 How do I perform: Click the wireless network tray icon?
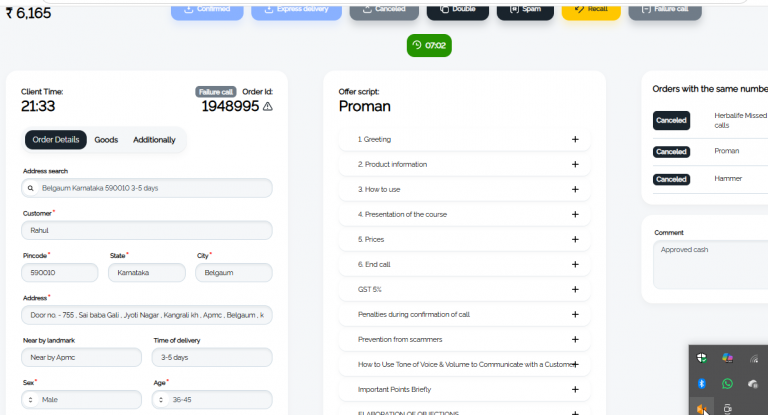pos(753,359)
